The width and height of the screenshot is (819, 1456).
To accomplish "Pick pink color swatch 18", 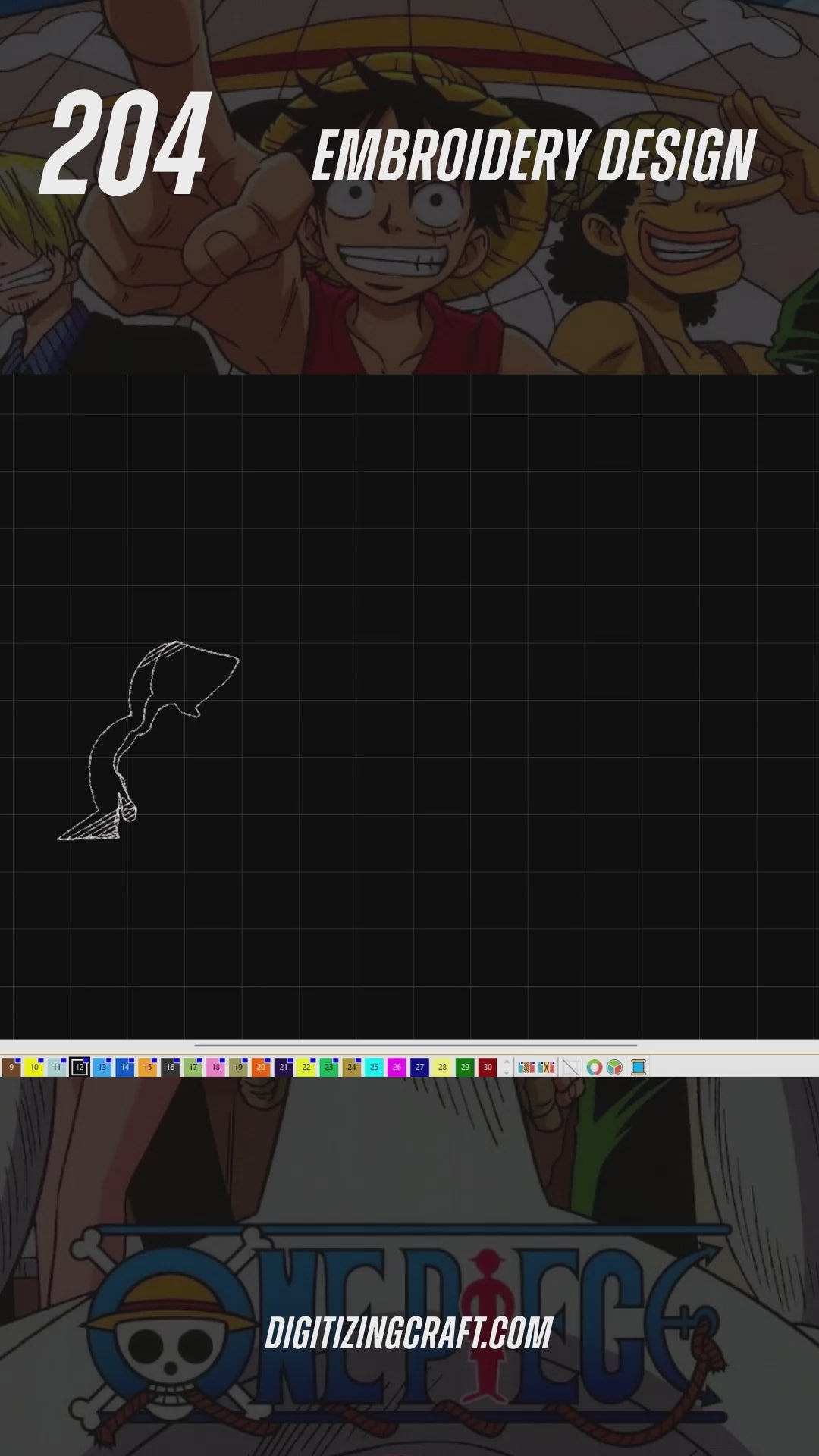I will coord(215,1068).
